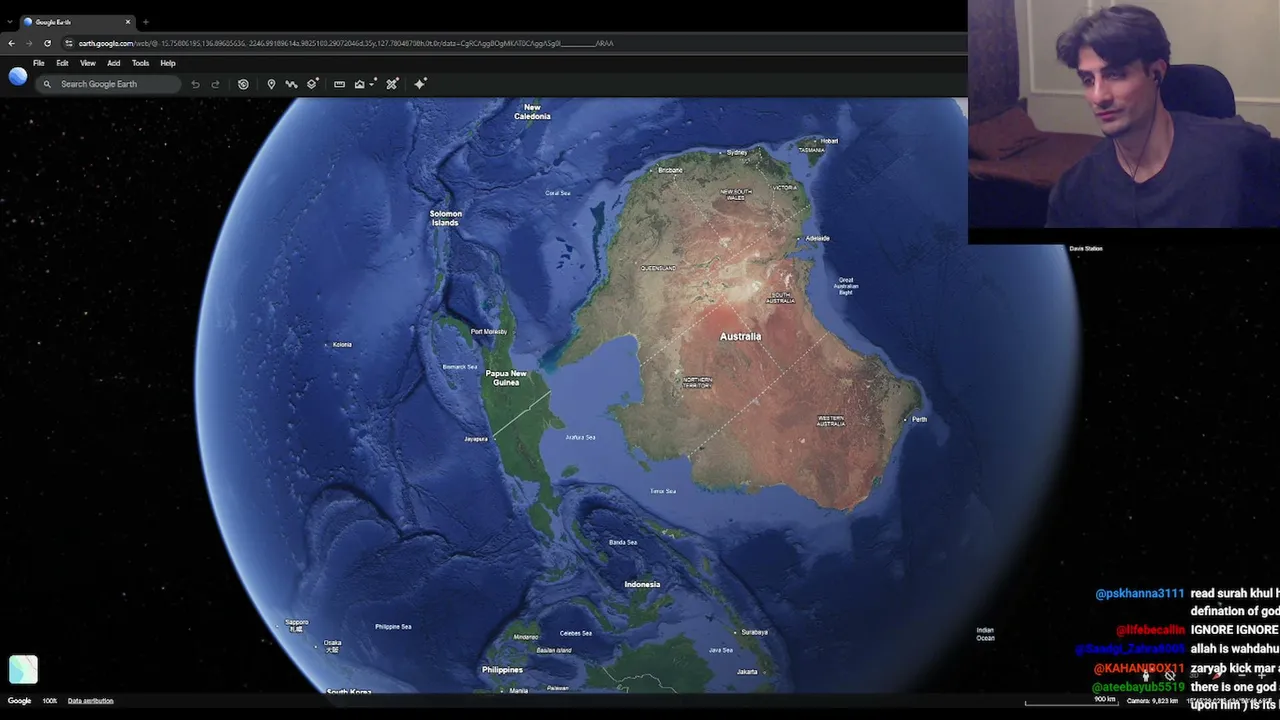
Task: Open the Data attribution link
Action: pyautogui.click(x=90, y=701)
